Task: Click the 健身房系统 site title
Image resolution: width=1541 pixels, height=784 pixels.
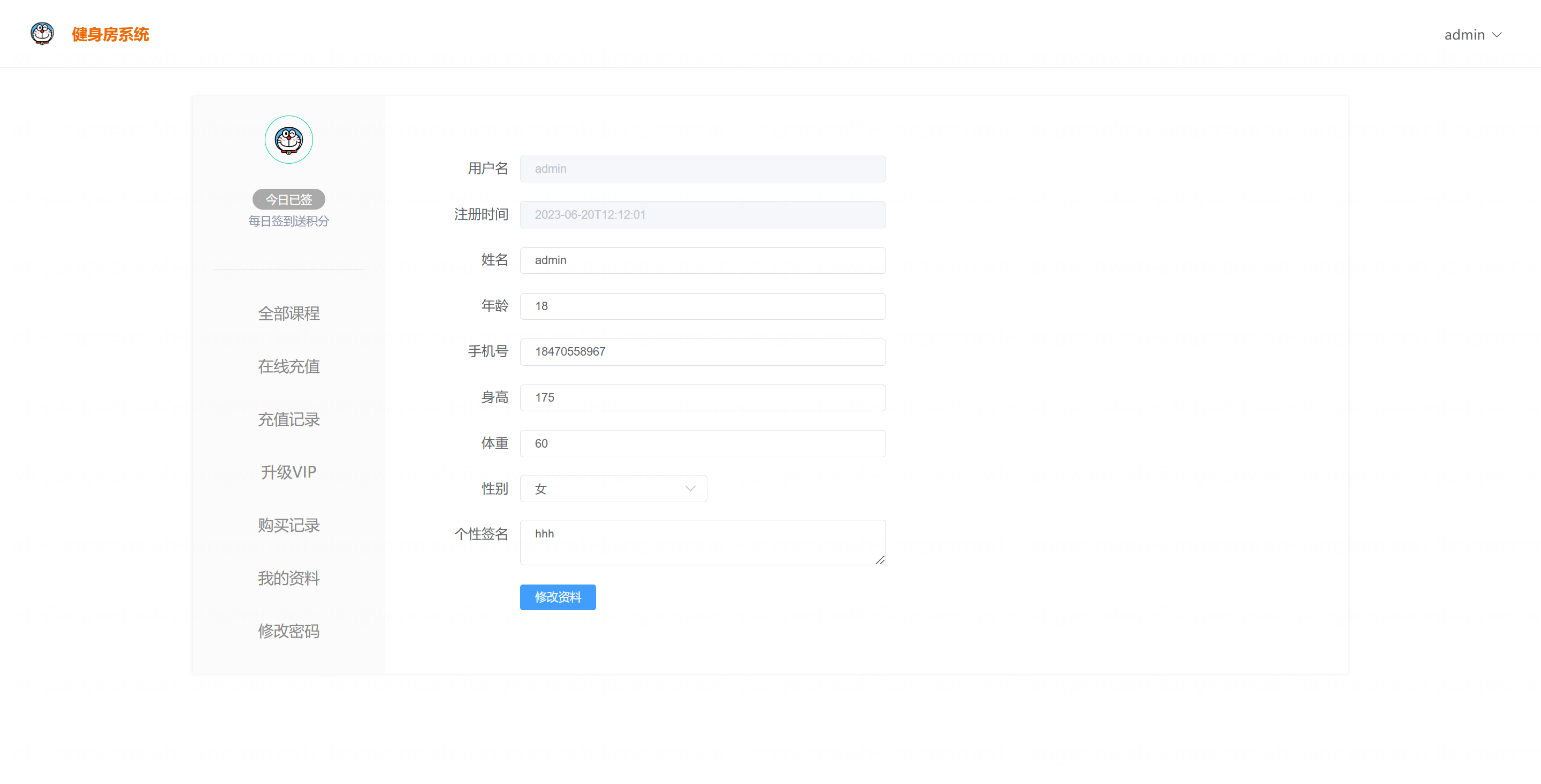Action: (110, 35)
